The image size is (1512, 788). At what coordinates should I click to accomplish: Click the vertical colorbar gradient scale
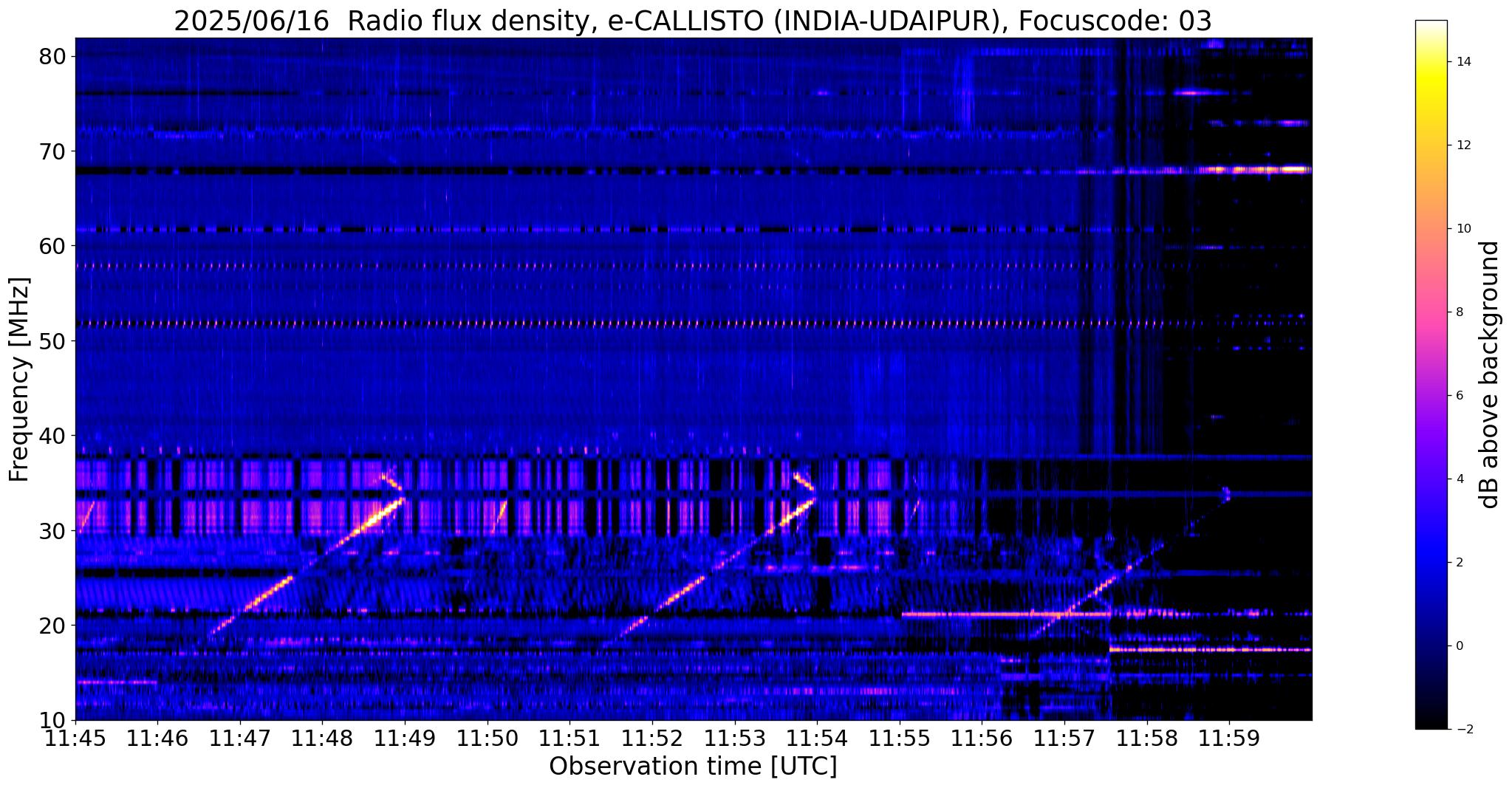pyautogui.click(x=1431, y=374)
